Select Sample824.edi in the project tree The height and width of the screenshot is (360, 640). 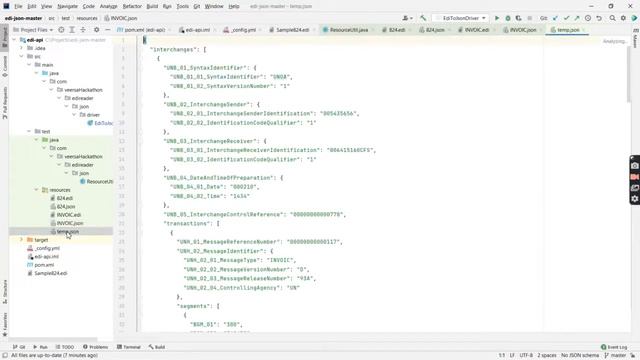click(x=51, y=273)
